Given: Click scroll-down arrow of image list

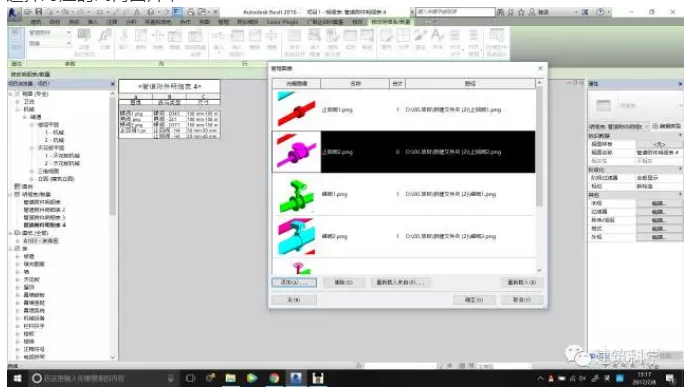Looking at the screenshot, I should [x=539, y=270].
